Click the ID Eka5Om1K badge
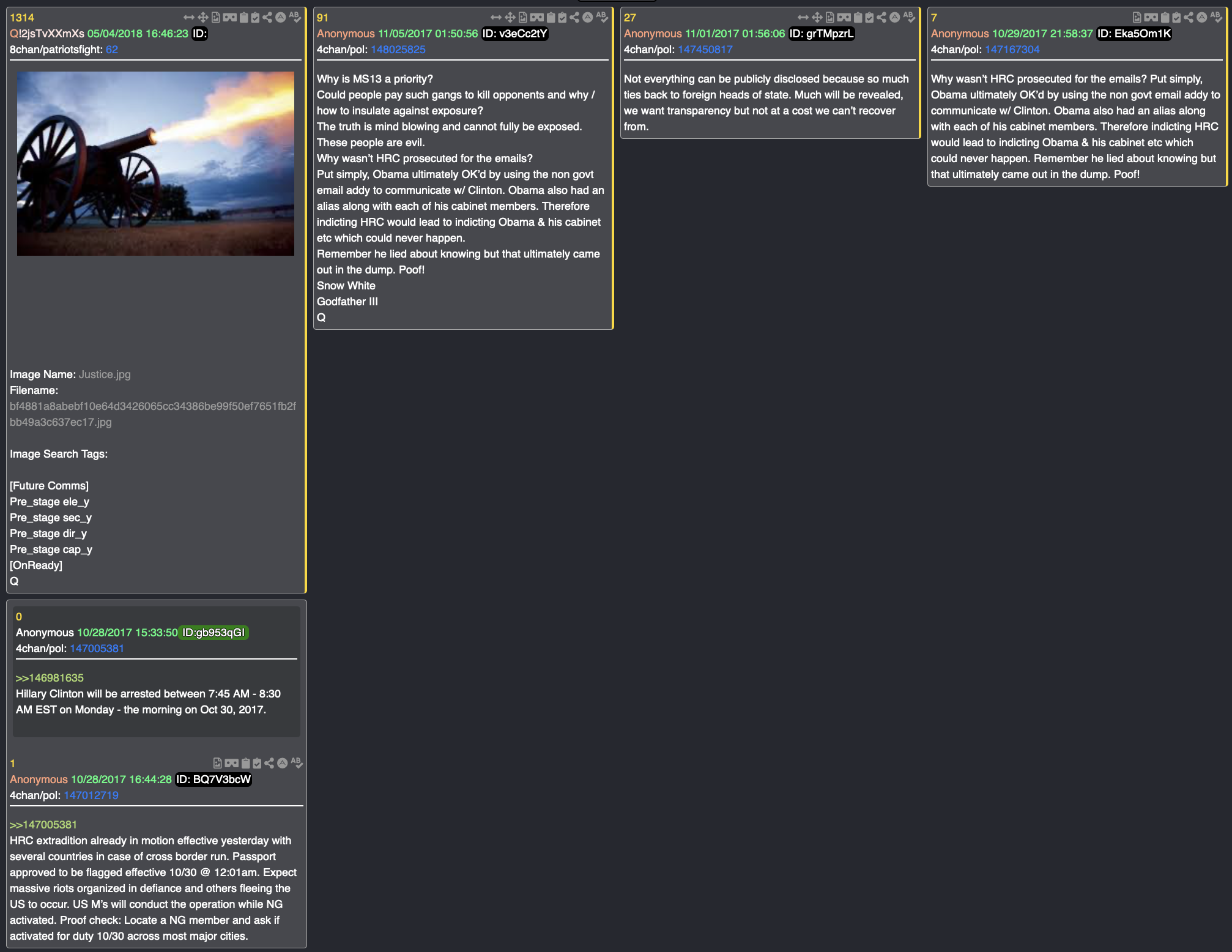The image size is (1232, 952). pos(1134,34)
